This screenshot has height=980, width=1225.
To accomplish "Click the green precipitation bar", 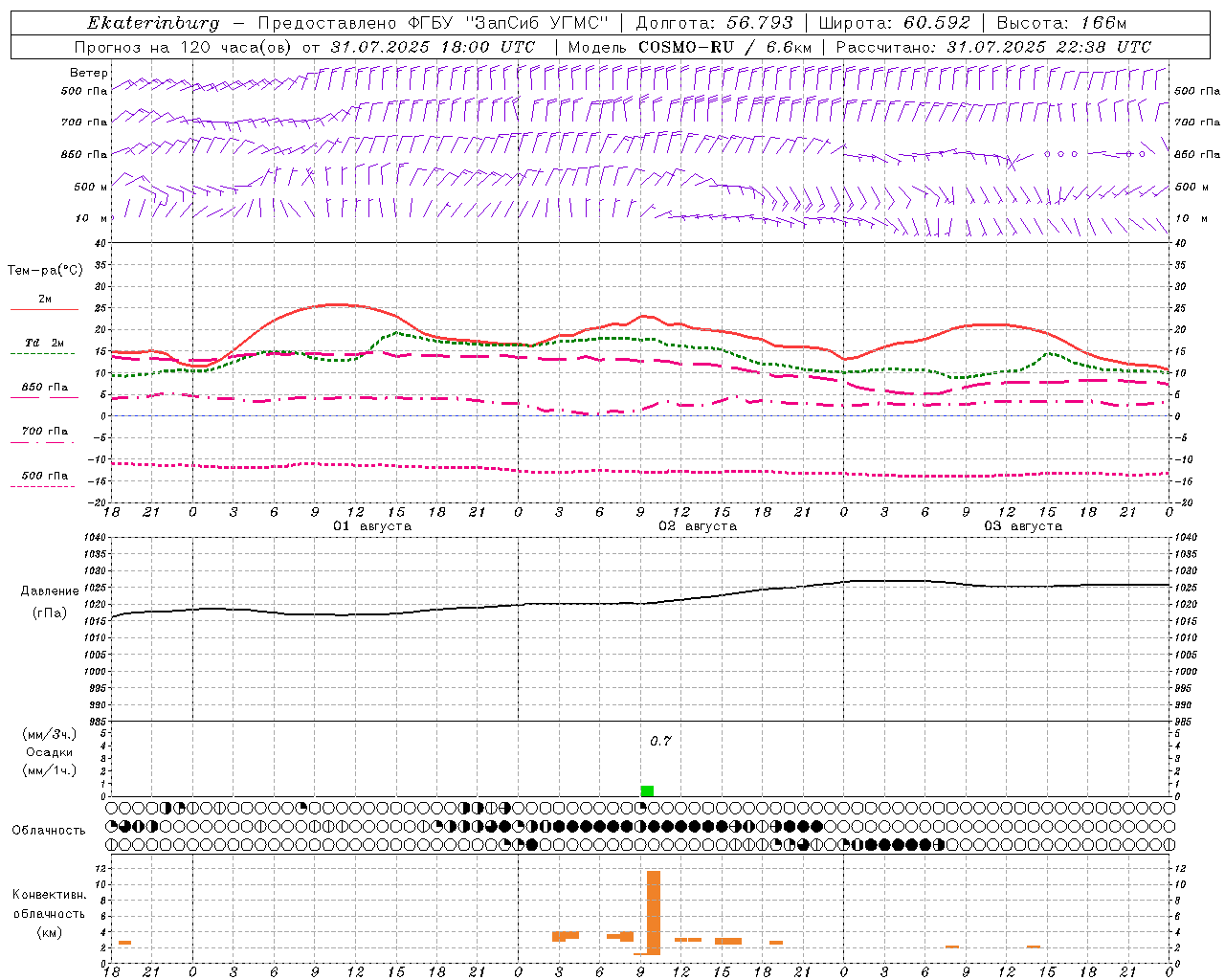I will 647,791.
